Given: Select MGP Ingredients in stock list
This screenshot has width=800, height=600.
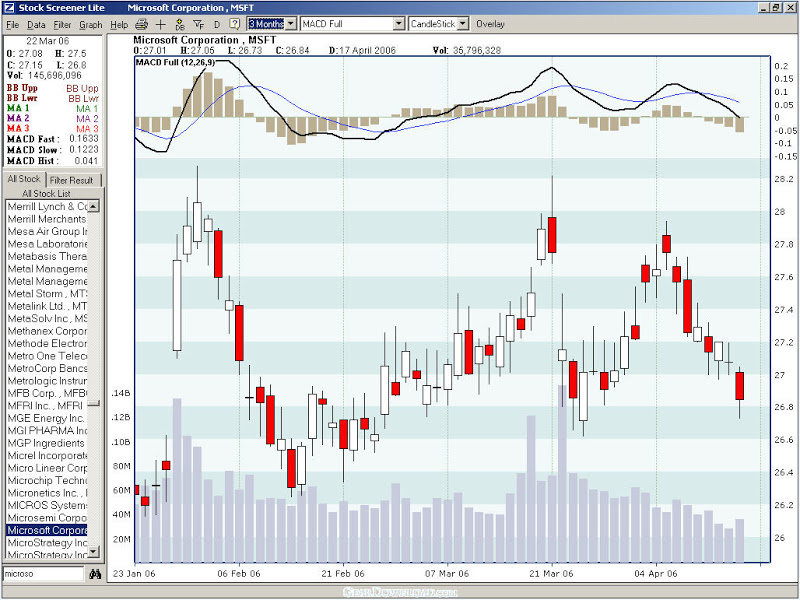Looking at the screenshot, I should tap(47, 443).
